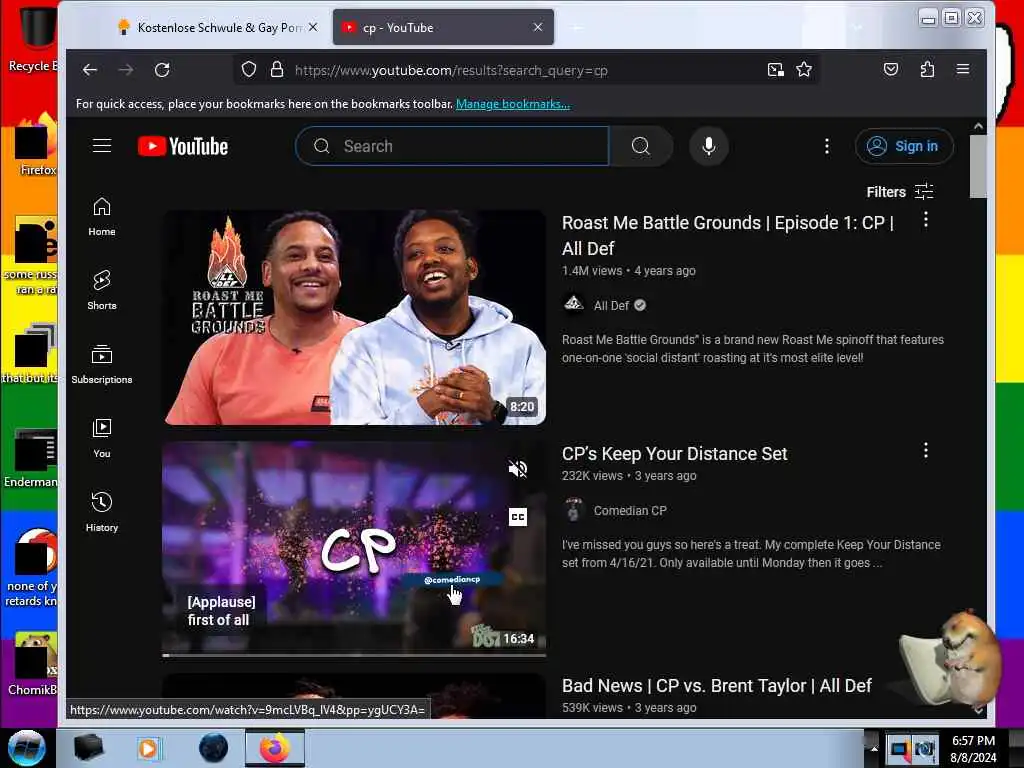Open the Windows Start button
The height and width of the screenshot is (768, 1024).
(x=26, y=748)
